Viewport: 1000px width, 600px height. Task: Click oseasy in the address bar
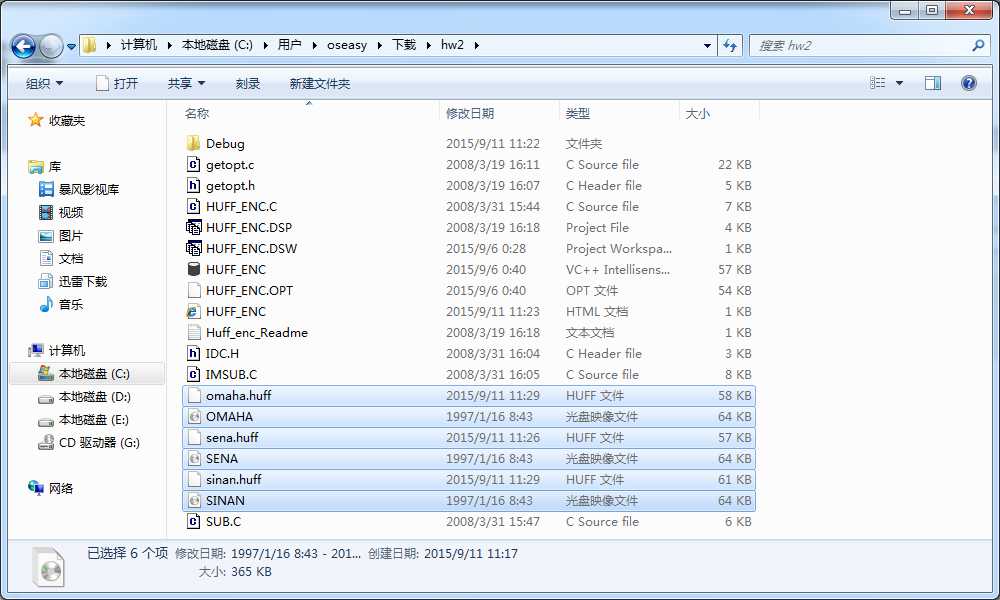click(x=347, y=45)
